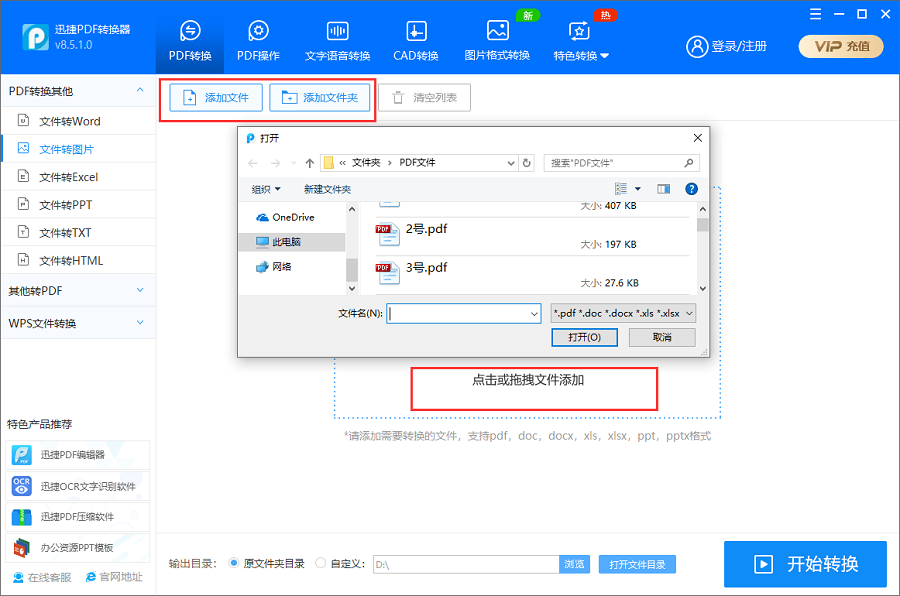Click file list scrollbar down arrow
The height and width of the screenshot is (596, 900).
(x=703, y=288)
